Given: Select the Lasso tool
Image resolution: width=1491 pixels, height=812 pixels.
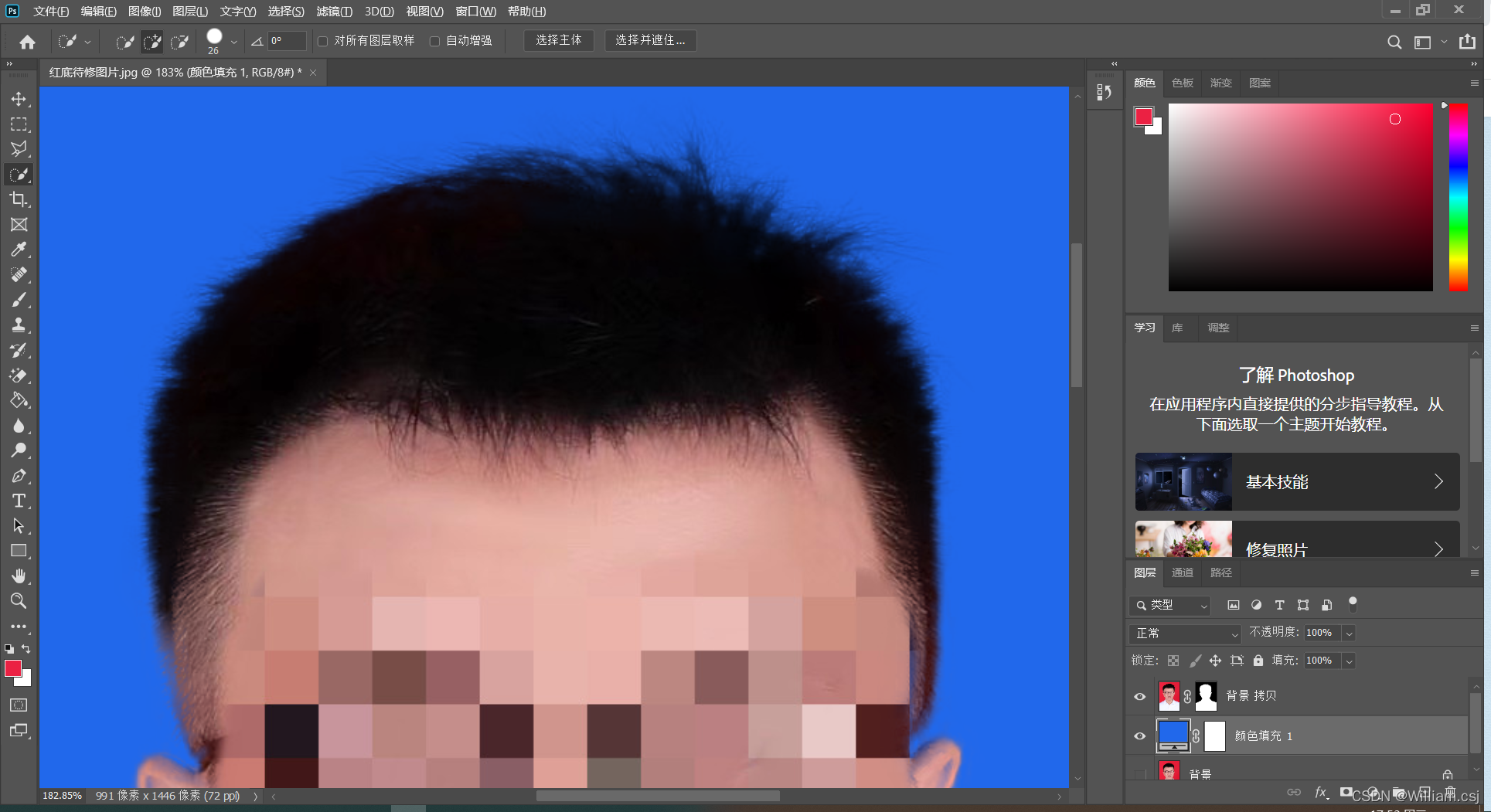Looking at the screenshot, I should coord(19,149).
